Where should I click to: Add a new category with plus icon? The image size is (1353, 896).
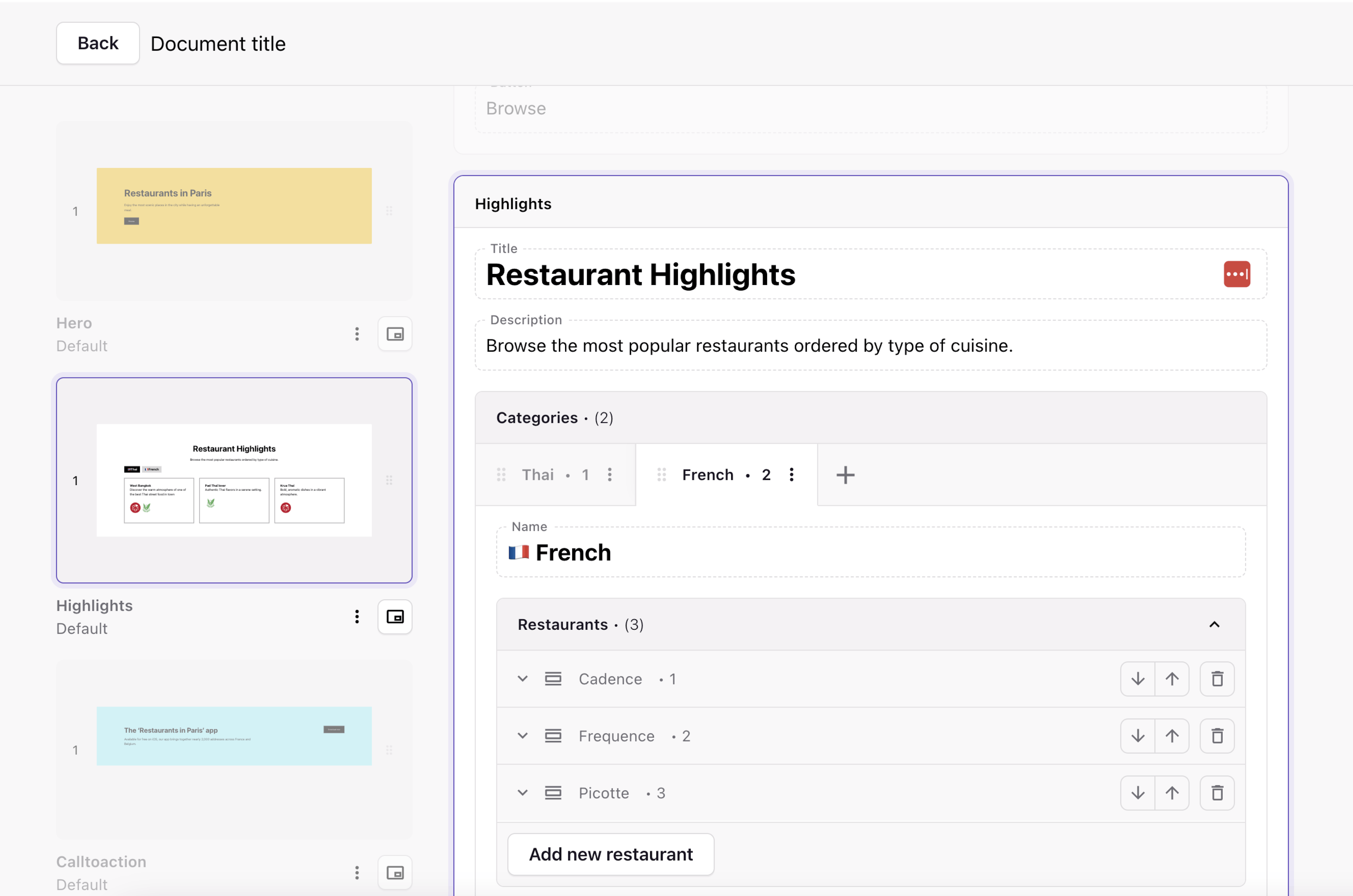tap(845, 475)
